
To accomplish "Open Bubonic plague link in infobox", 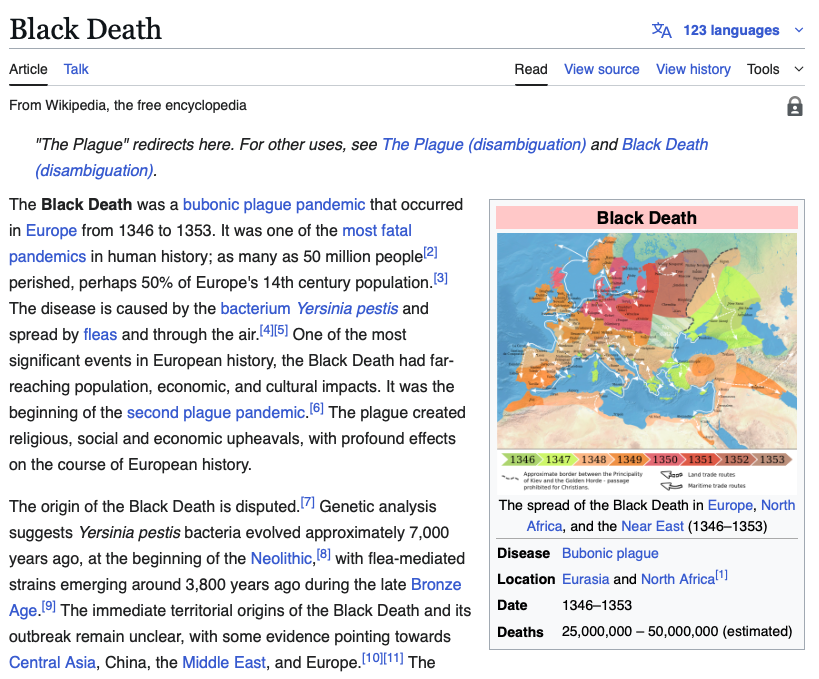I will point(610,553).
